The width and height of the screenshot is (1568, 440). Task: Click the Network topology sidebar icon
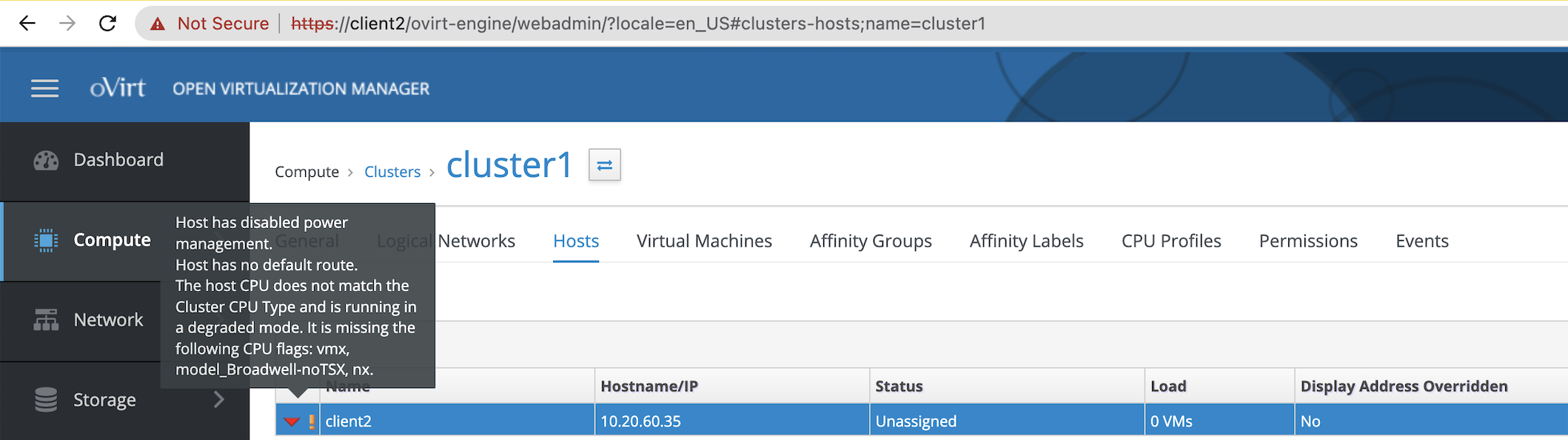click(x=46, y=320)
